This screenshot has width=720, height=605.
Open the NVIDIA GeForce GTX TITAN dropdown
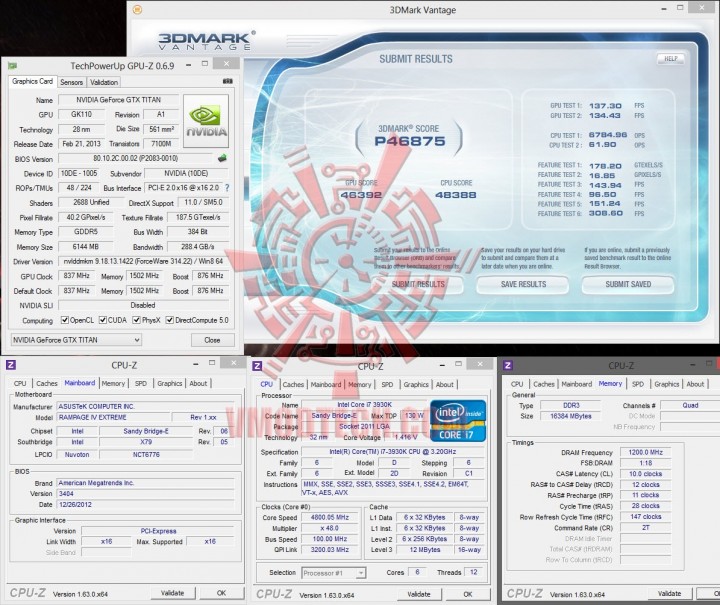pos(76,340)
